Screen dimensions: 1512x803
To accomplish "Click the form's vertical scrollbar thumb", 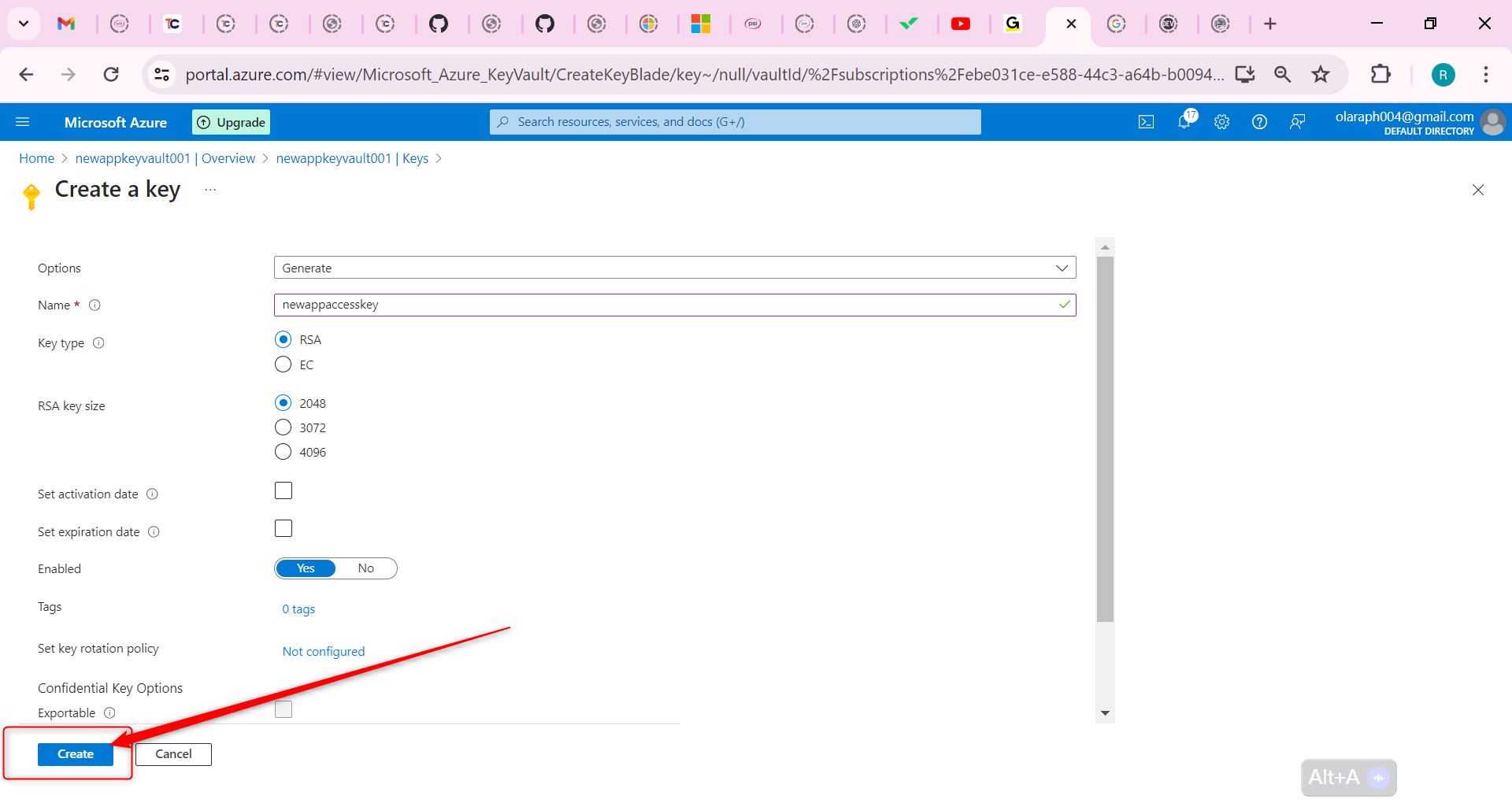I will tap(1105, 439).
